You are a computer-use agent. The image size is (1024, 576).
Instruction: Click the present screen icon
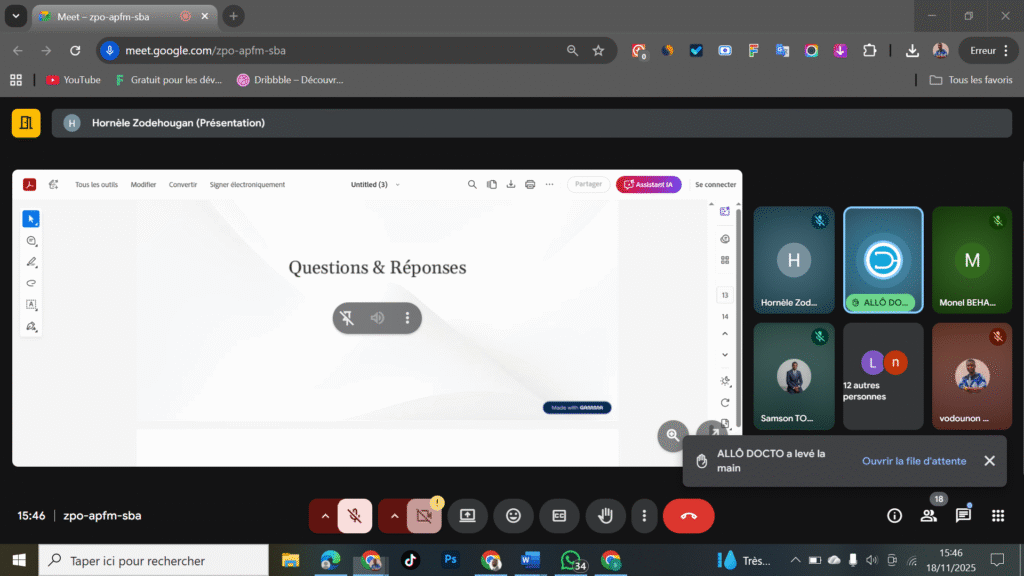pos(467,516)
